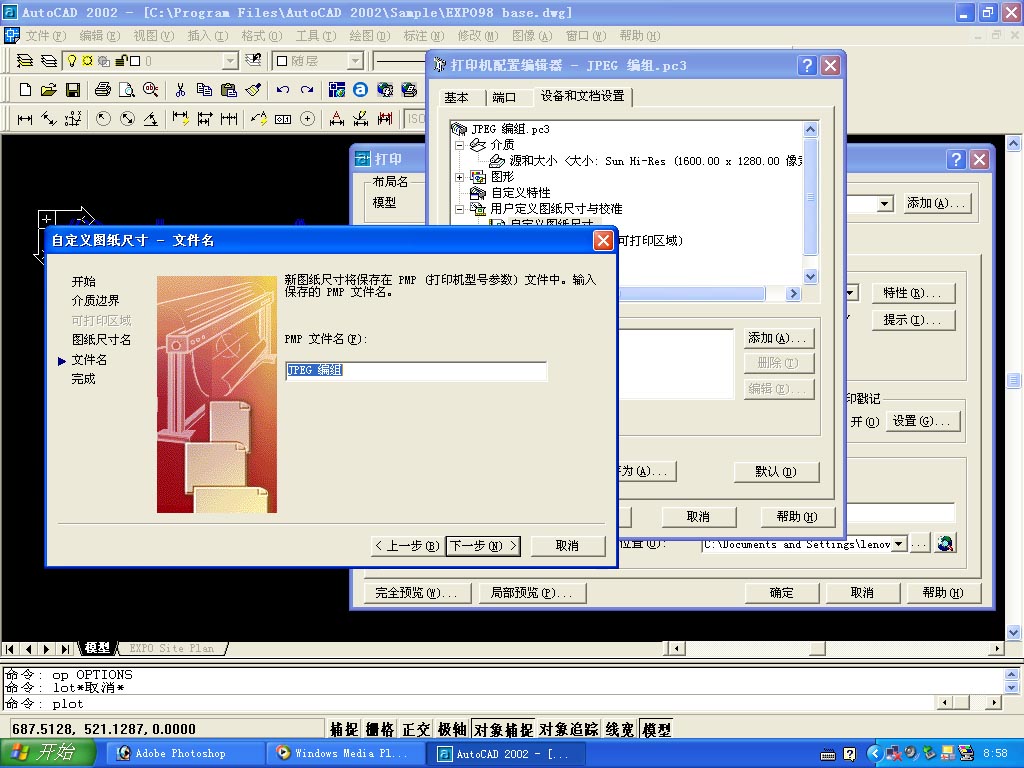
Task: Toggle the 捕捉 snap status button
Action: pyautogui.click(x=344, y=729)
